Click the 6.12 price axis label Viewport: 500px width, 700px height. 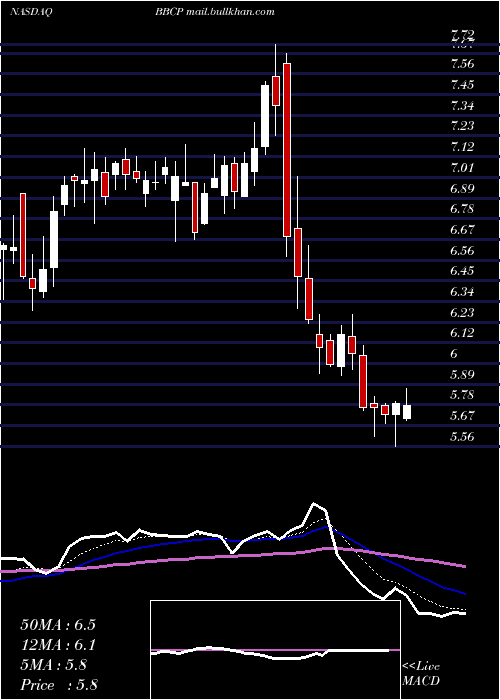pyautogui.click(x=462, y=333)
